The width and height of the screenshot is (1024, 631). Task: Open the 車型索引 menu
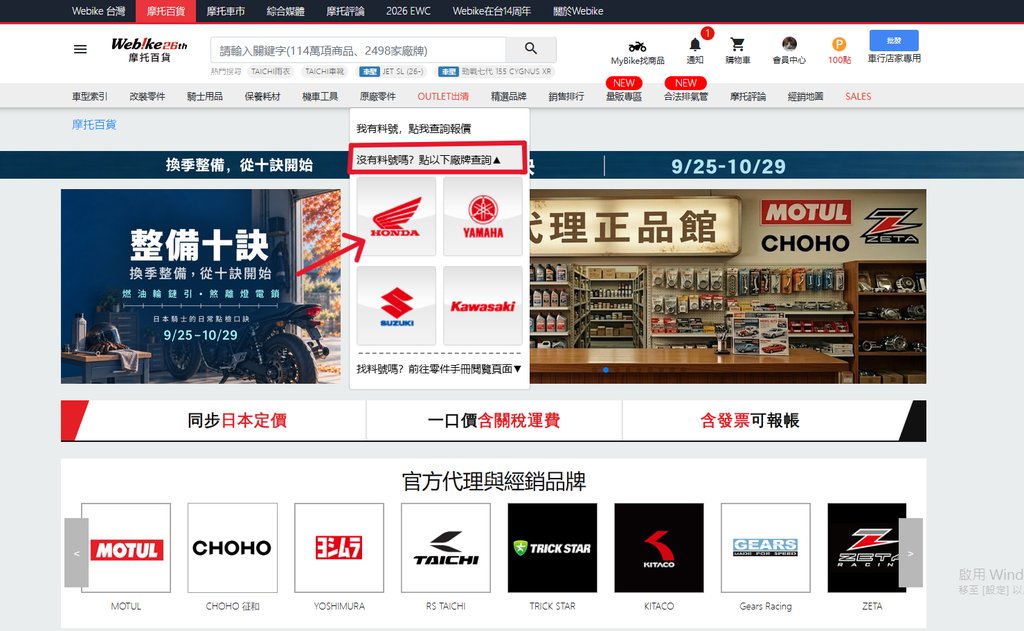89,96
